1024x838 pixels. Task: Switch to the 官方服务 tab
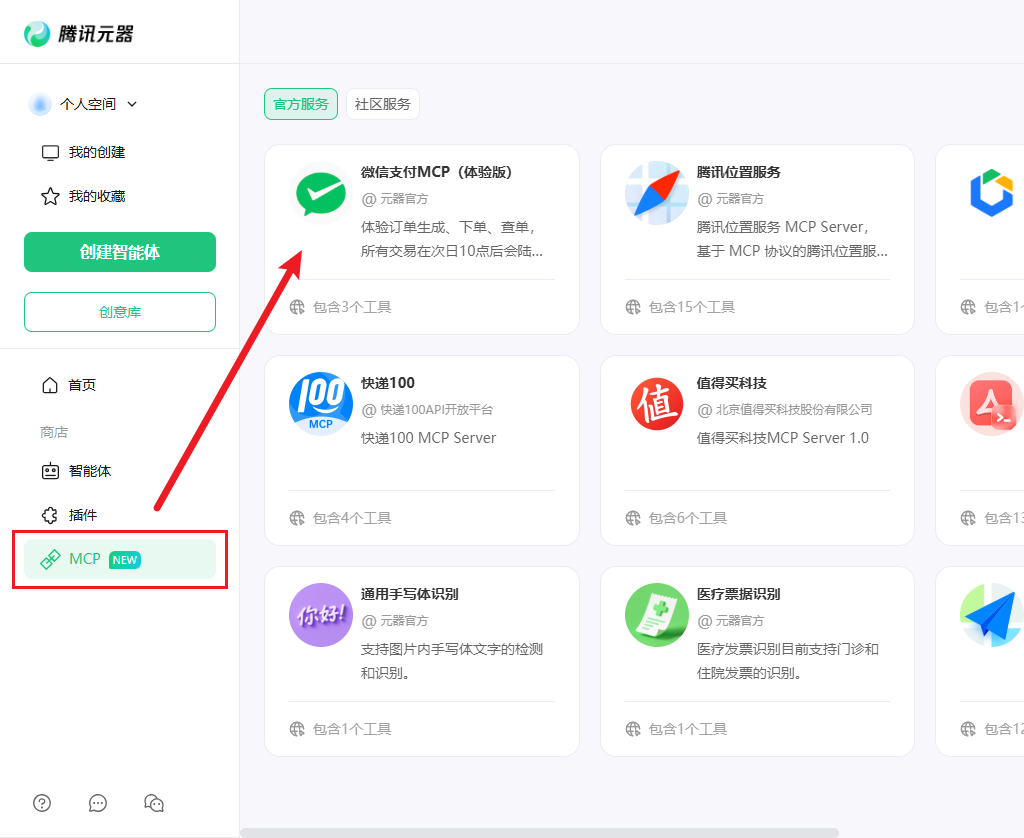click(x=301, y=104)
